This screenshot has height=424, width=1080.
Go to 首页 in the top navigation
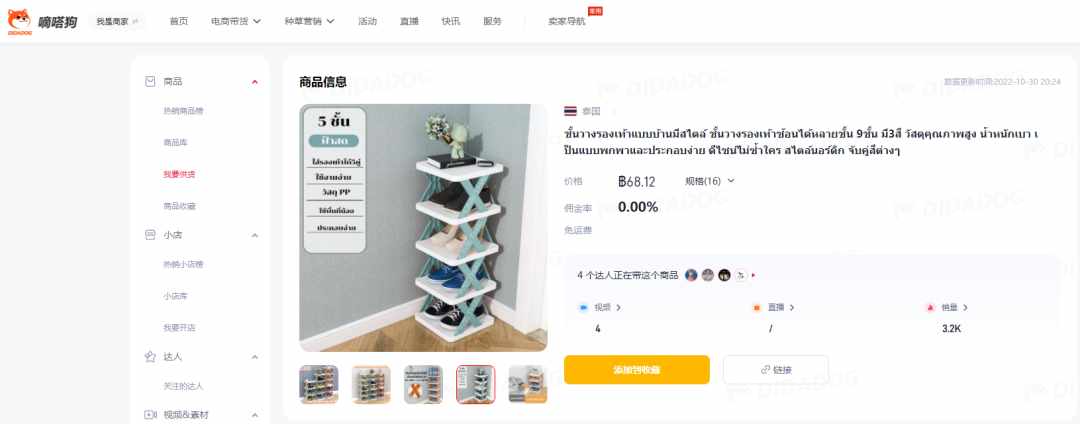(178, 21)
